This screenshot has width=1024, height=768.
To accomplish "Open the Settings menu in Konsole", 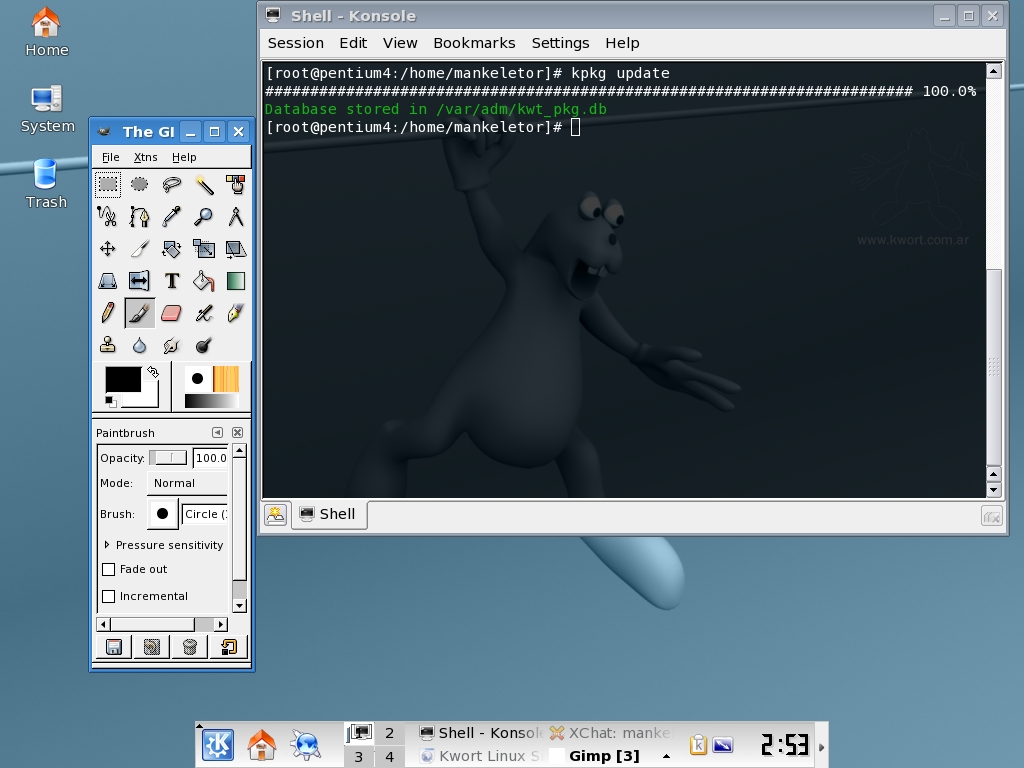I will coord(560,43).
